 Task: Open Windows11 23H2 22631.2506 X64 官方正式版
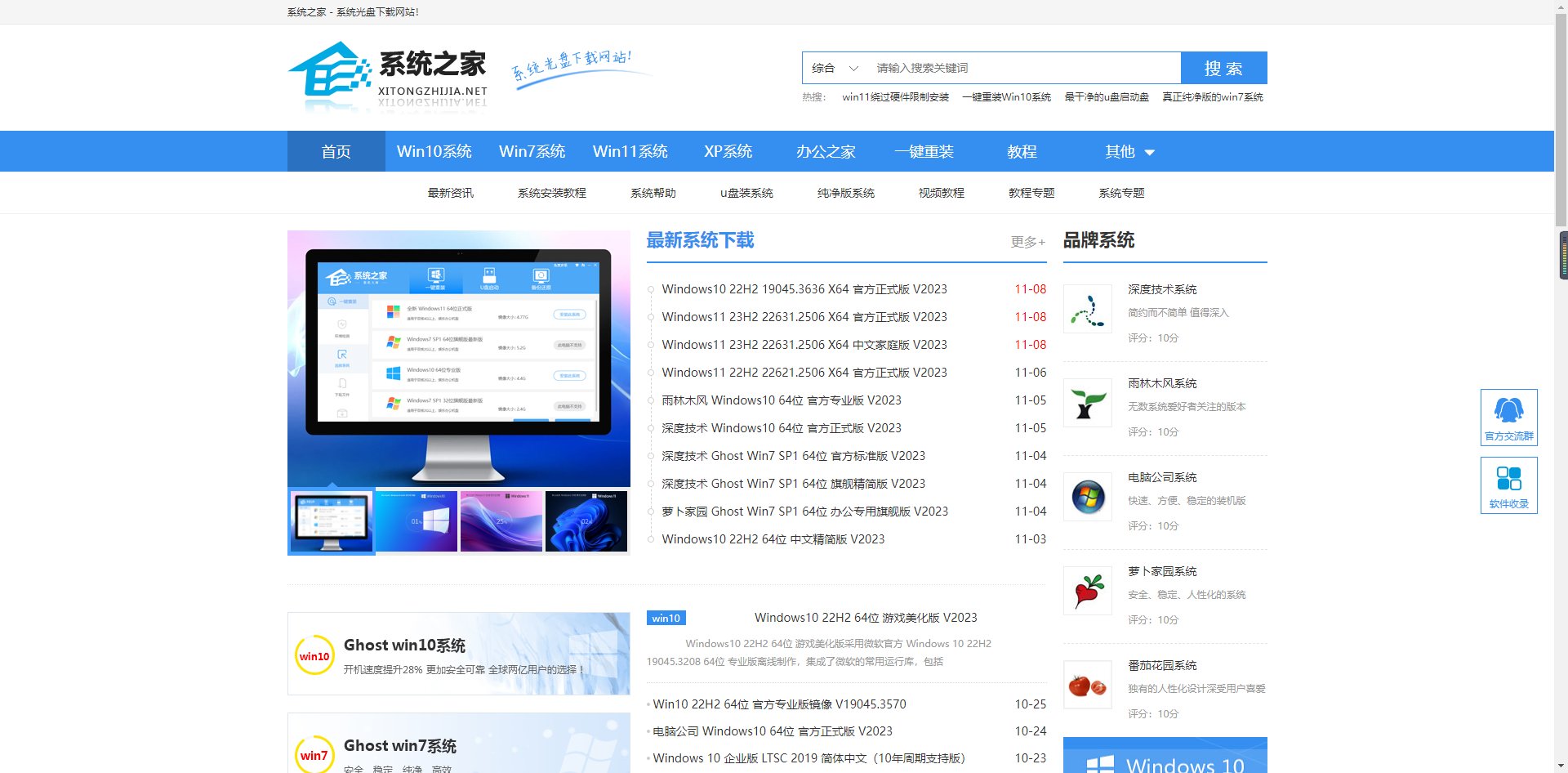[804, 317]
